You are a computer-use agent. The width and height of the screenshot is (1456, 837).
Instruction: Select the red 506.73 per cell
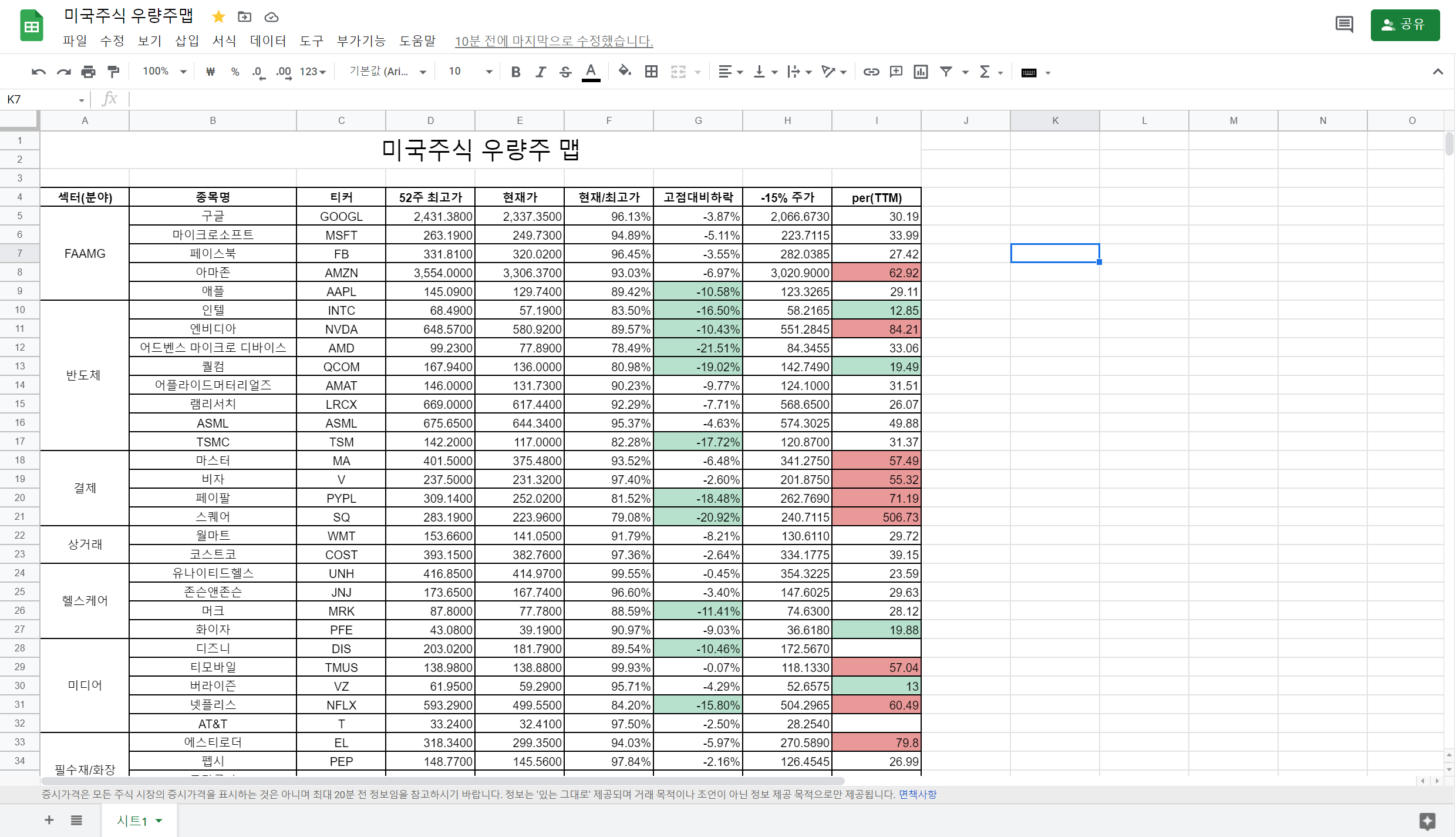tap(877, 517)
